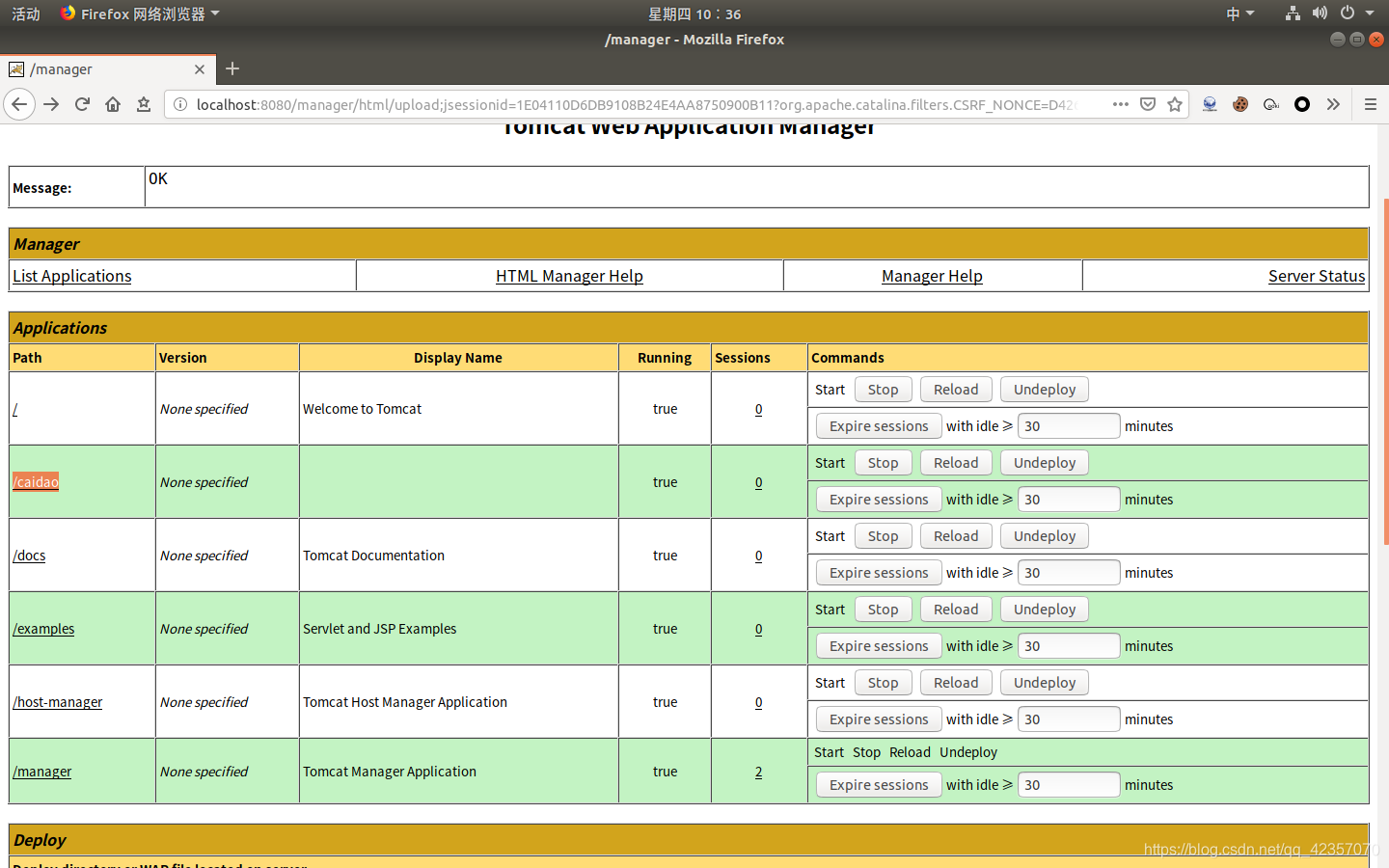Open the input method 中 dropdown
The image size is (1389, 868).
(x=1239, y=14)
